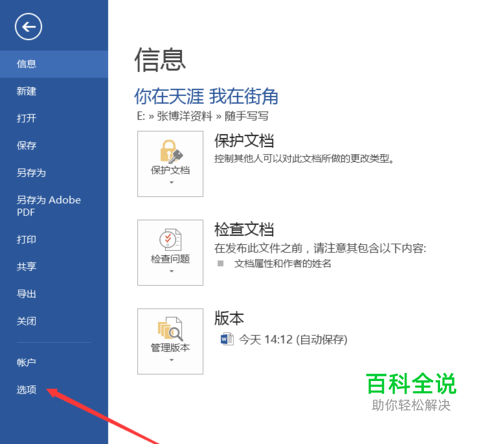This screenshot has width=500, height=444.
Task: Open the 今天 14:12 (自动保存) version
Action: point(293,340)
